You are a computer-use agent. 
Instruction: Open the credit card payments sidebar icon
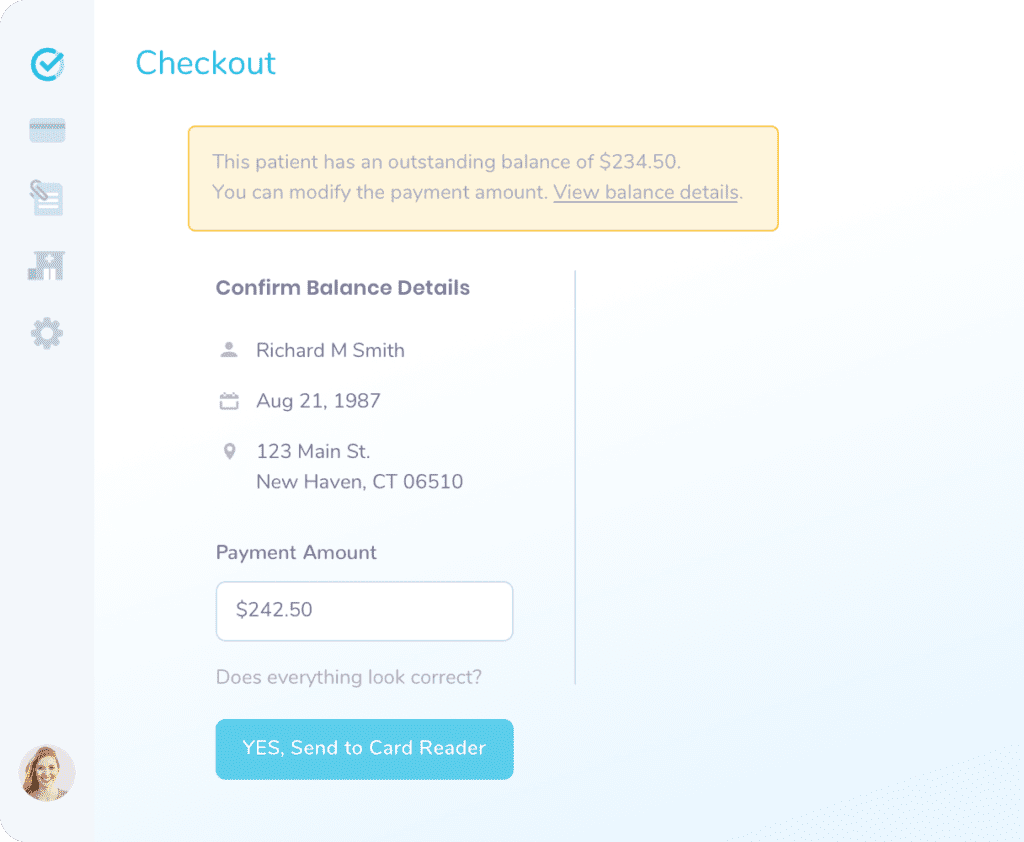coord(46,130)
